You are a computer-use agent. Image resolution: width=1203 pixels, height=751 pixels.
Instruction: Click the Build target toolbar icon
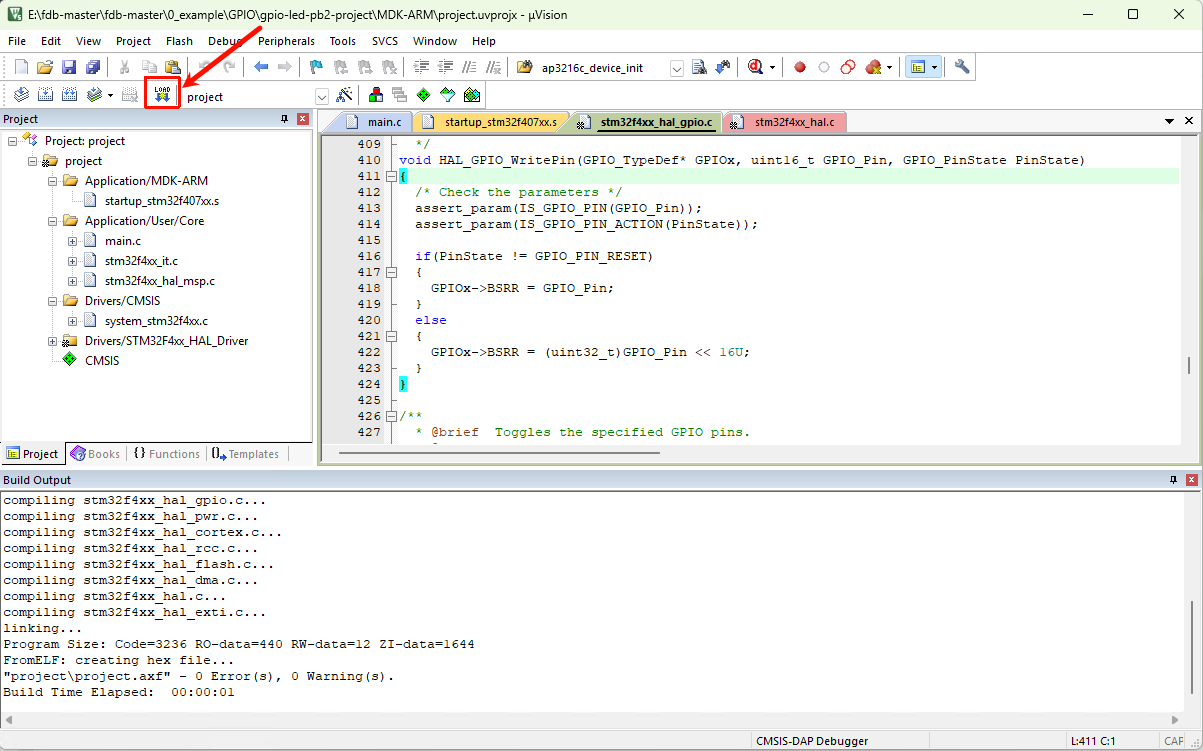(44, 95)
